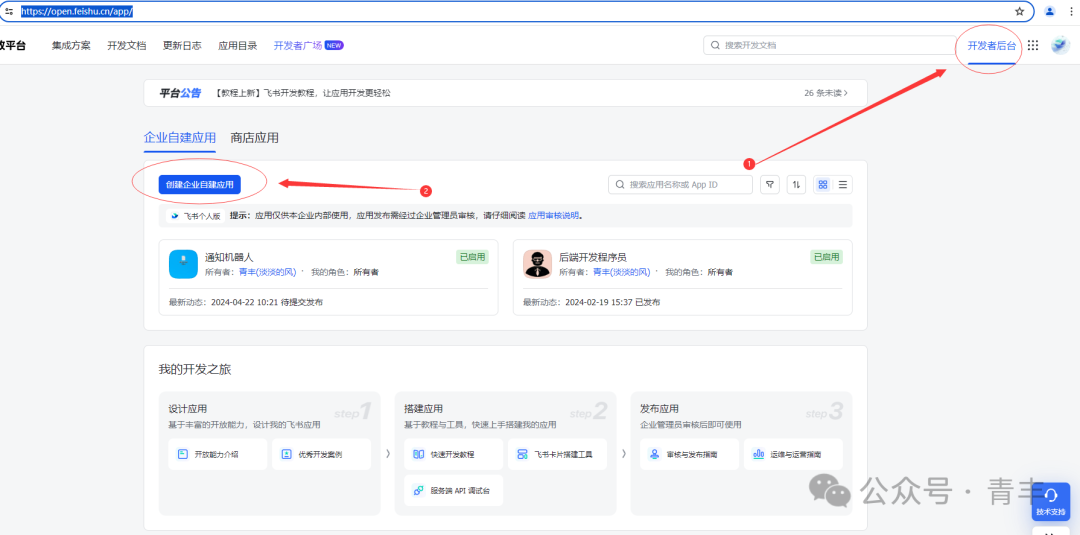Open 应用目录 in top navigation
This screenshot has width=1080, height=535.
point(238,45)
